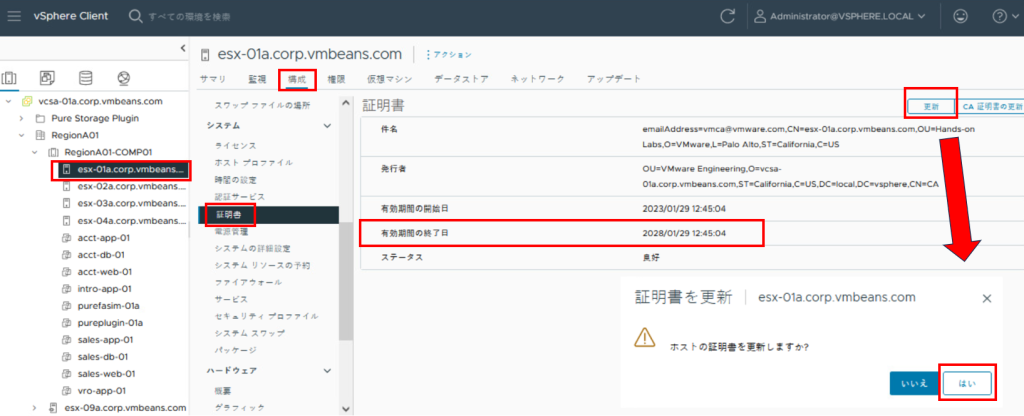1024x416 pixels.
Task: Click the CA 証明書の更新 button
Action: (993, 105)
